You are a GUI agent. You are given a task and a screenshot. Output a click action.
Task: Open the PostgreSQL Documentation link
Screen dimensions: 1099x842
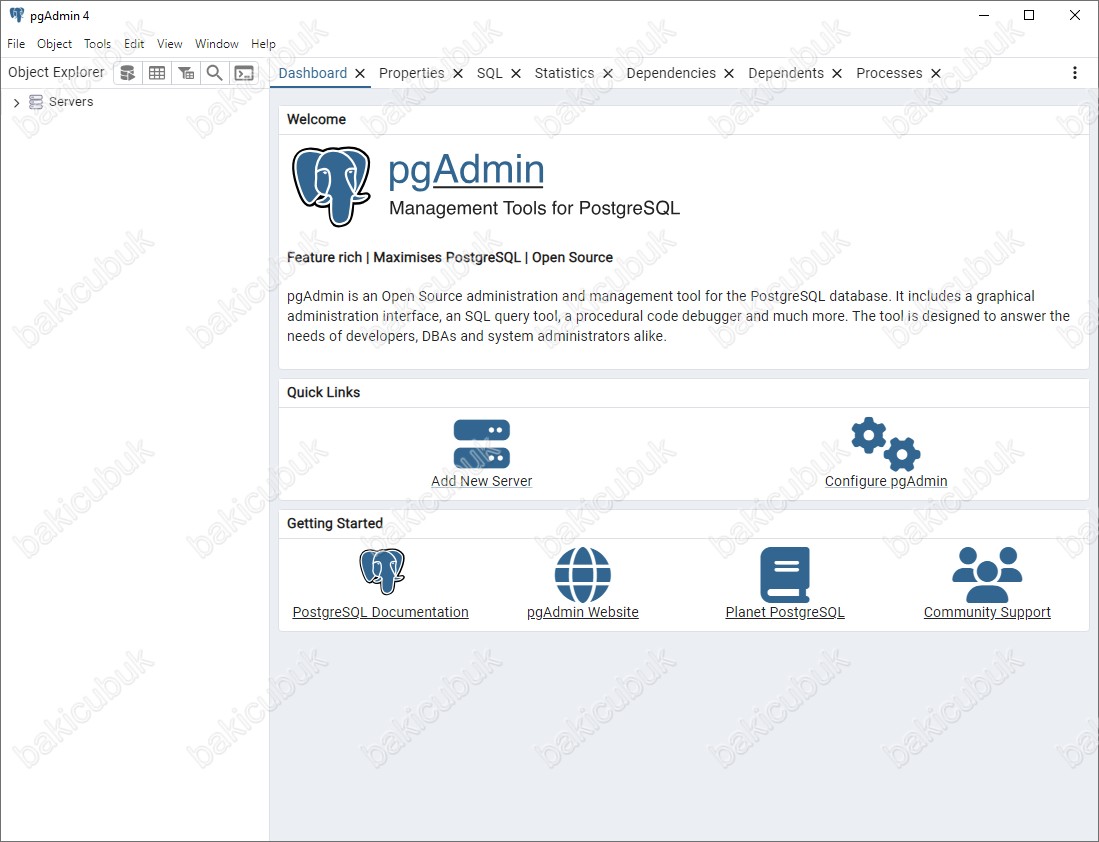(381, 612)
